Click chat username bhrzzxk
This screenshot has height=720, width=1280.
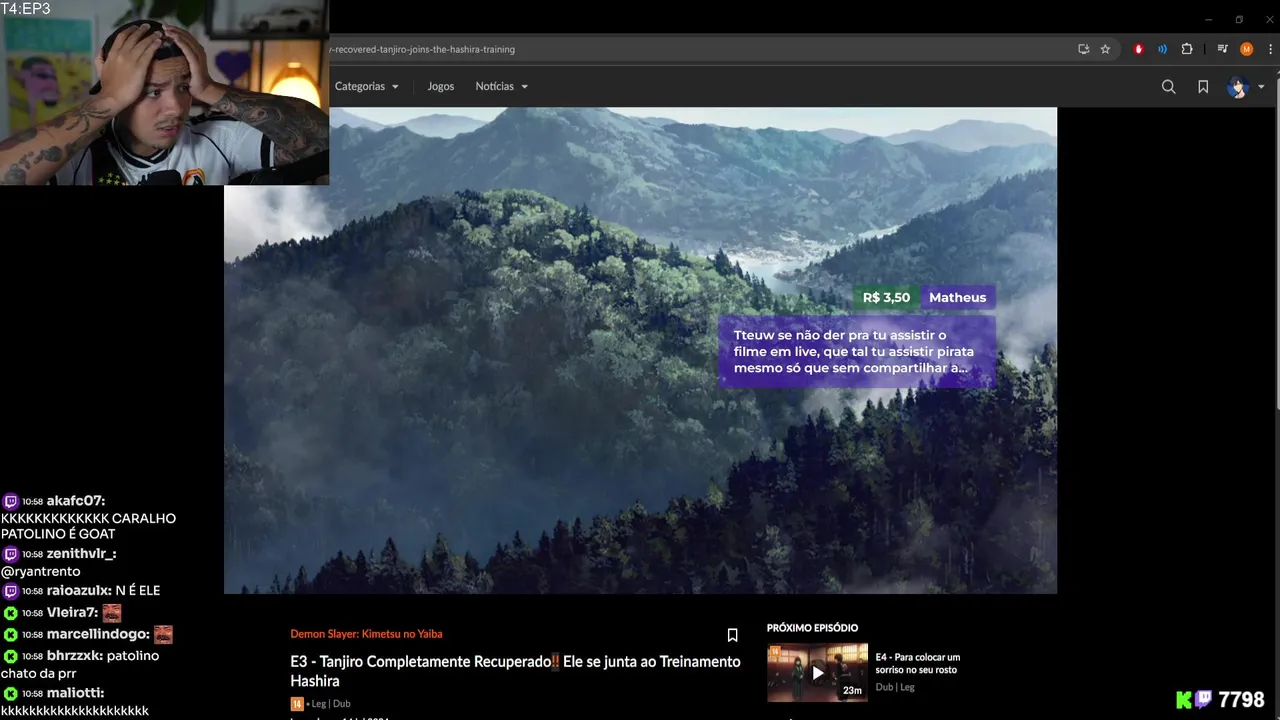click(74, 656)
